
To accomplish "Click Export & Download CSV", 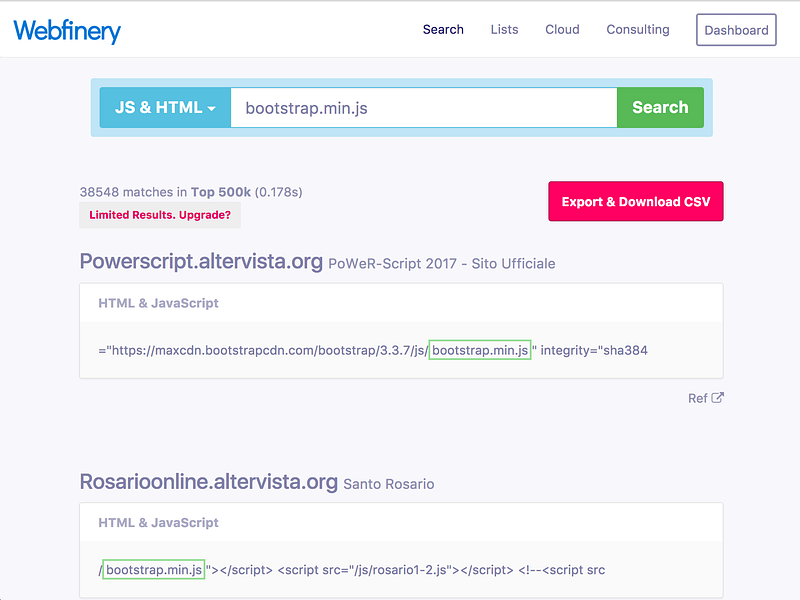I will click(x=635, y=201).
